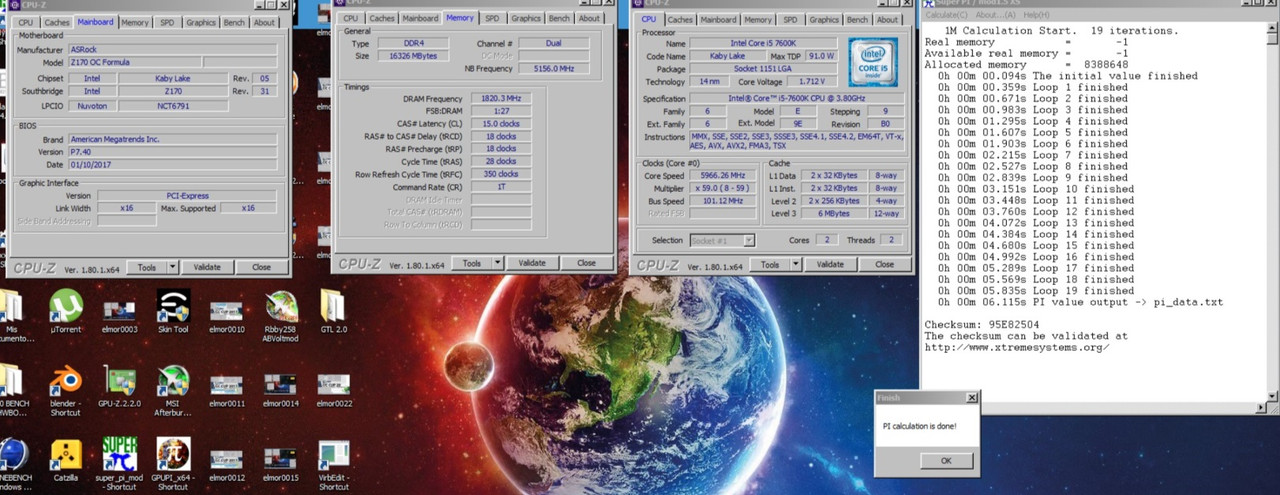Launch the GPUPI_x64 shortcut icon
The width and height of the screenshot is (1280, 495).
173,464
